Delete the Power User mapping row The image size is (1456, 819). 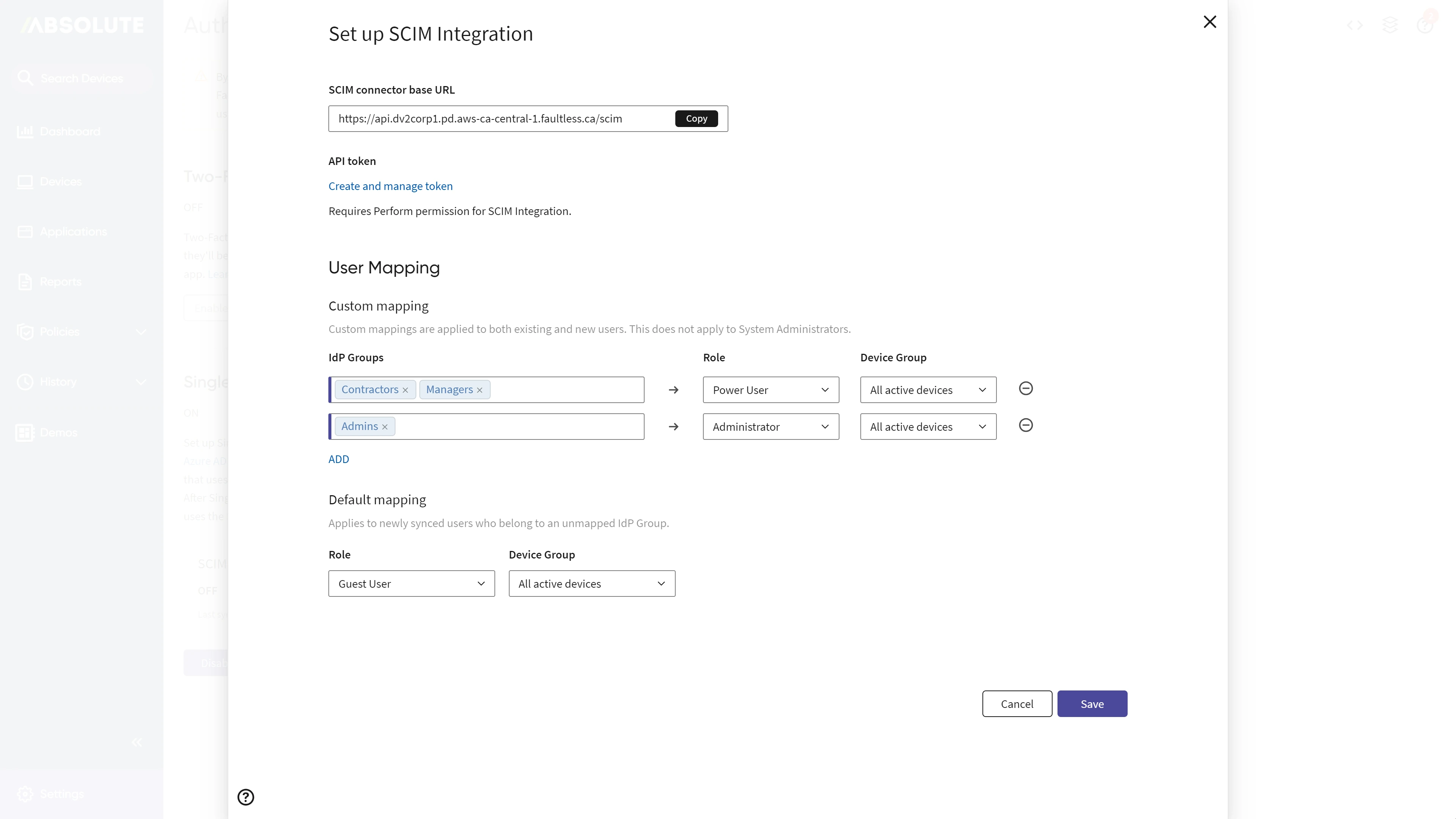pos(1026,389)
